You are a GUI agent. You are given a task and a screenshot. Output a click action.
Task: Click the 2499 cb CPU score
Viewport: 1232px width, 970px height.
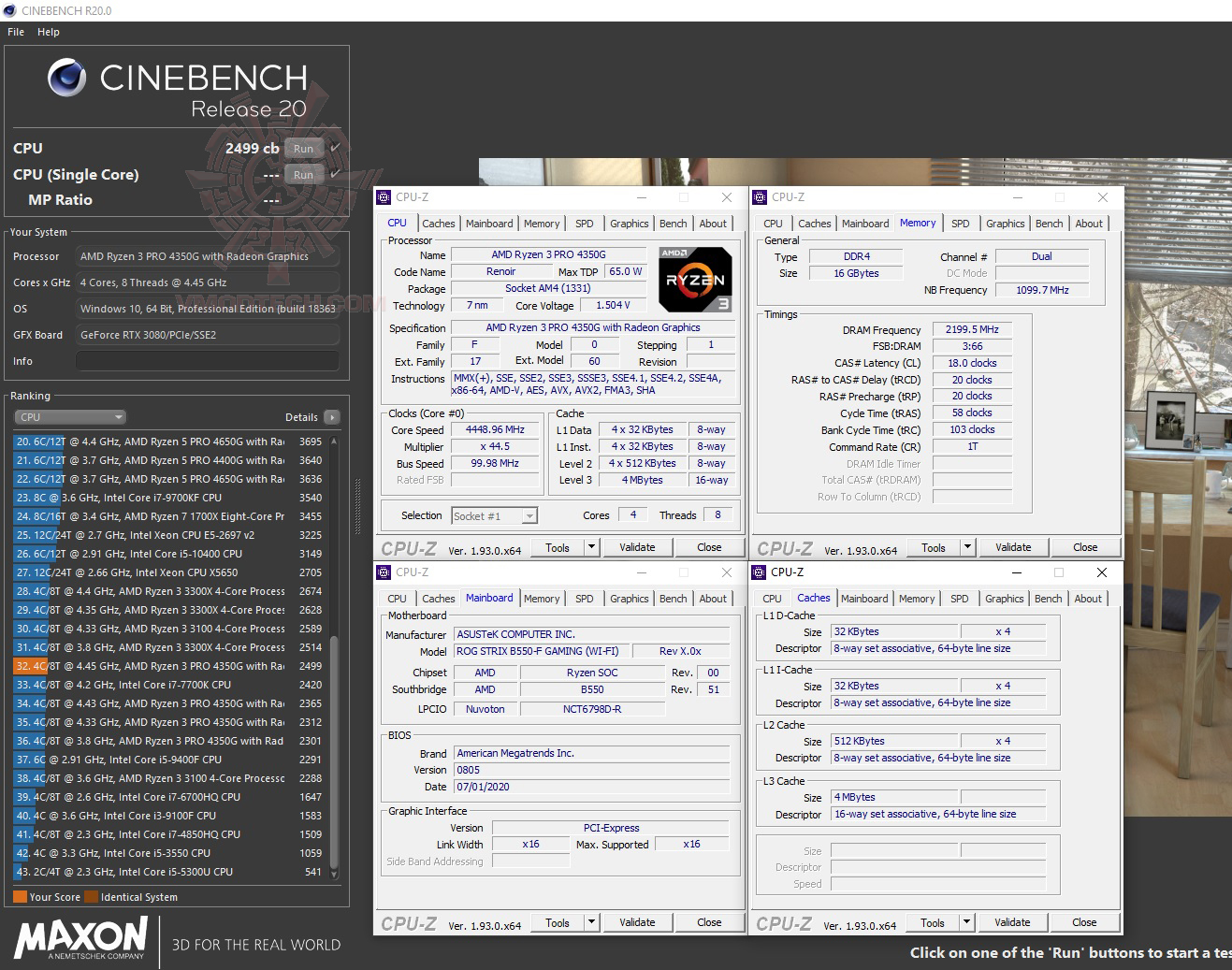tap(252, 148)
